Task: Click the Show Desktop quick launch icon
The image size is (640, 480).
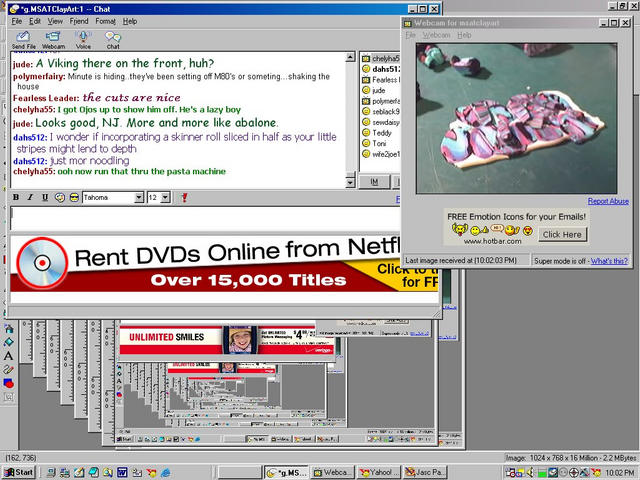Action: (79, 473)
